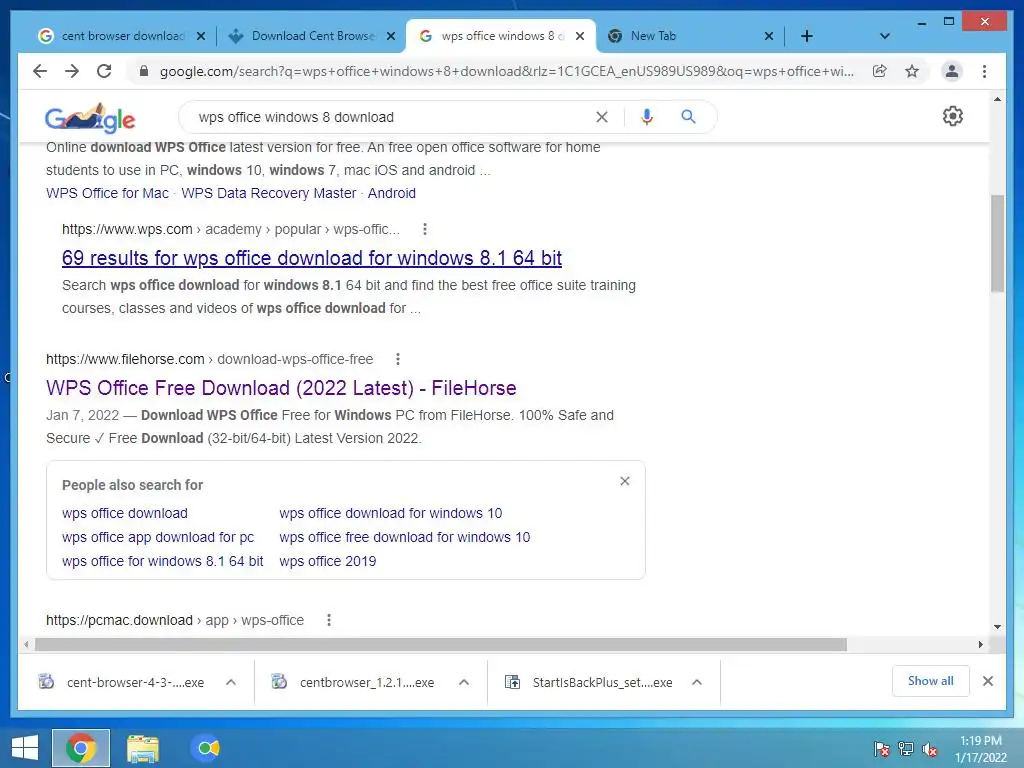The image size is (1024, 768).
Task: Click scroll down arrow of page
Action: pos(997,627)
